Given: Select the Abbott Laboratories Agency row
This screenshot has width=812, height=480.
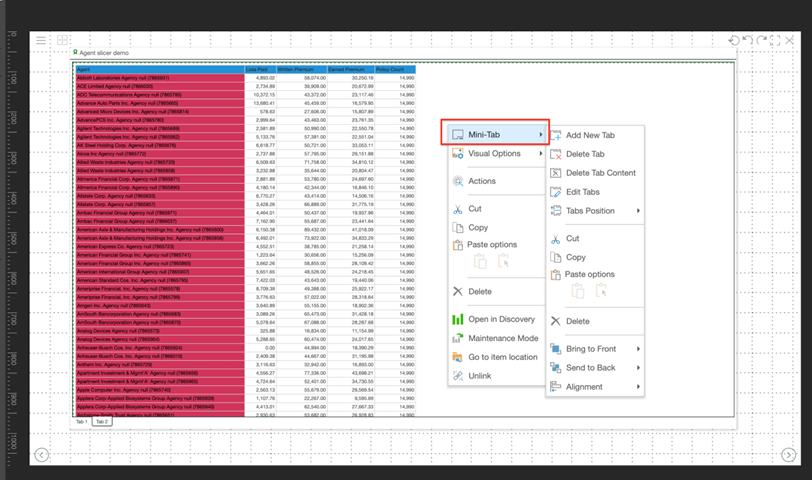Looking at the screenshot, I should point(160,78).
